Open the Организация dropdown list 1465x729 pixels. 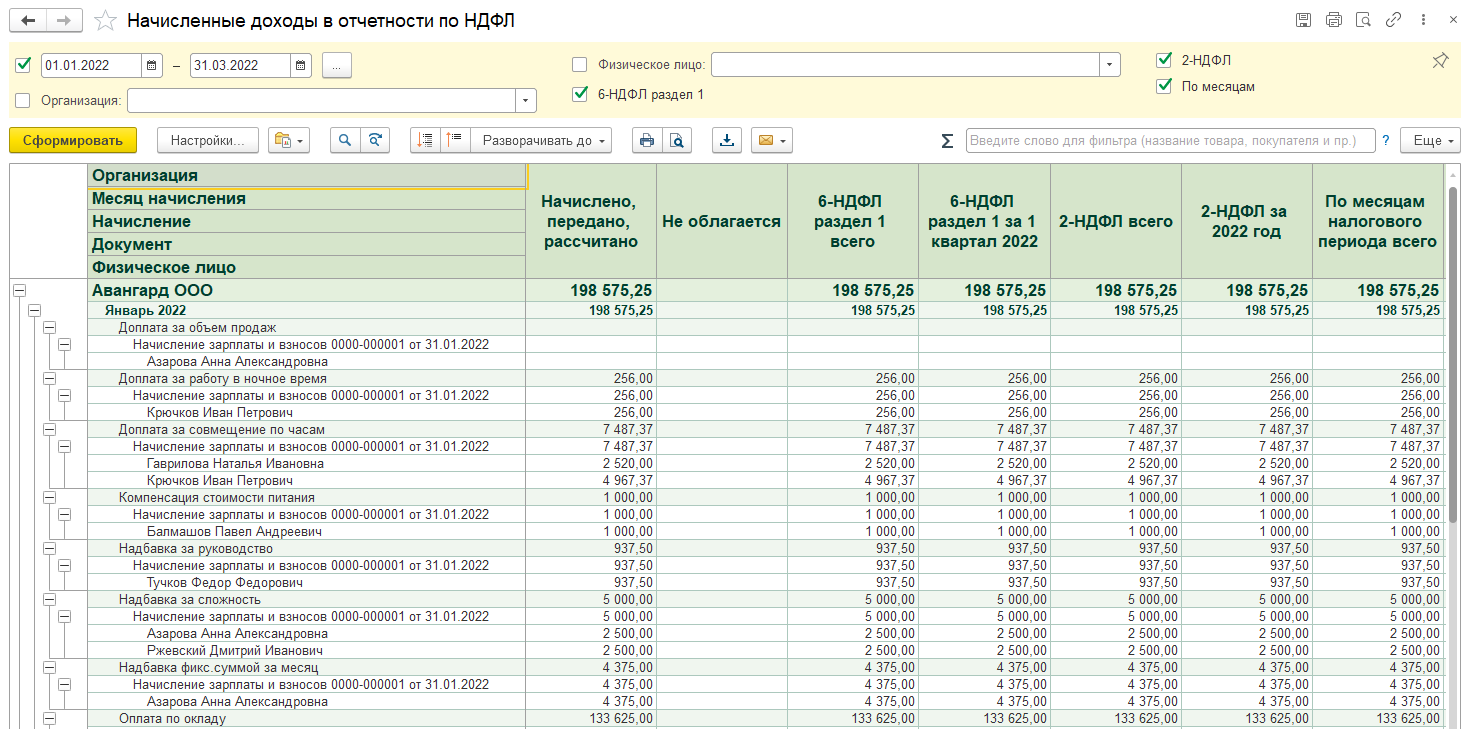(x=526, y=100)
